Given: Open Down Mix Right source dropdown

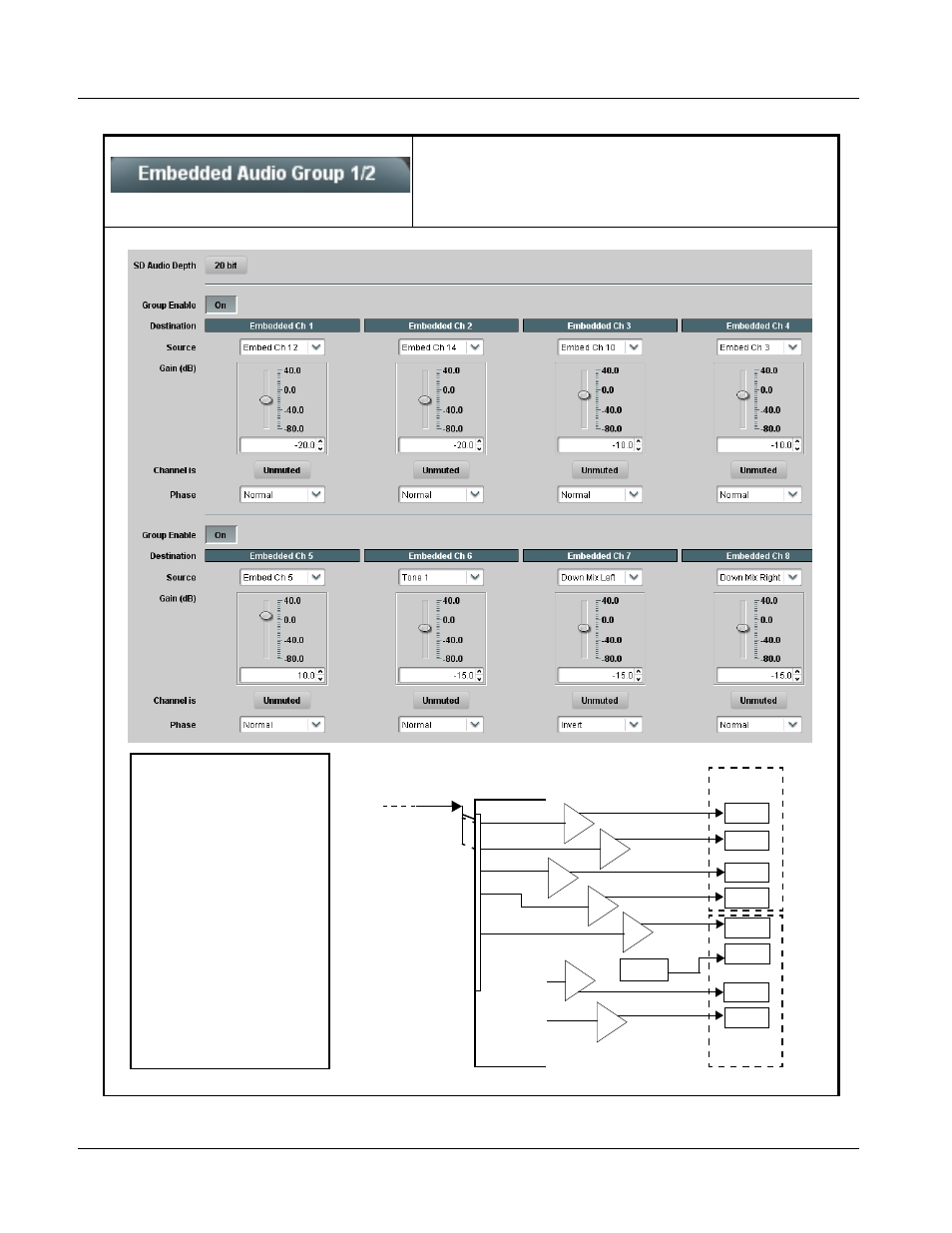Looking at the screenshot, I should point(759,577).
